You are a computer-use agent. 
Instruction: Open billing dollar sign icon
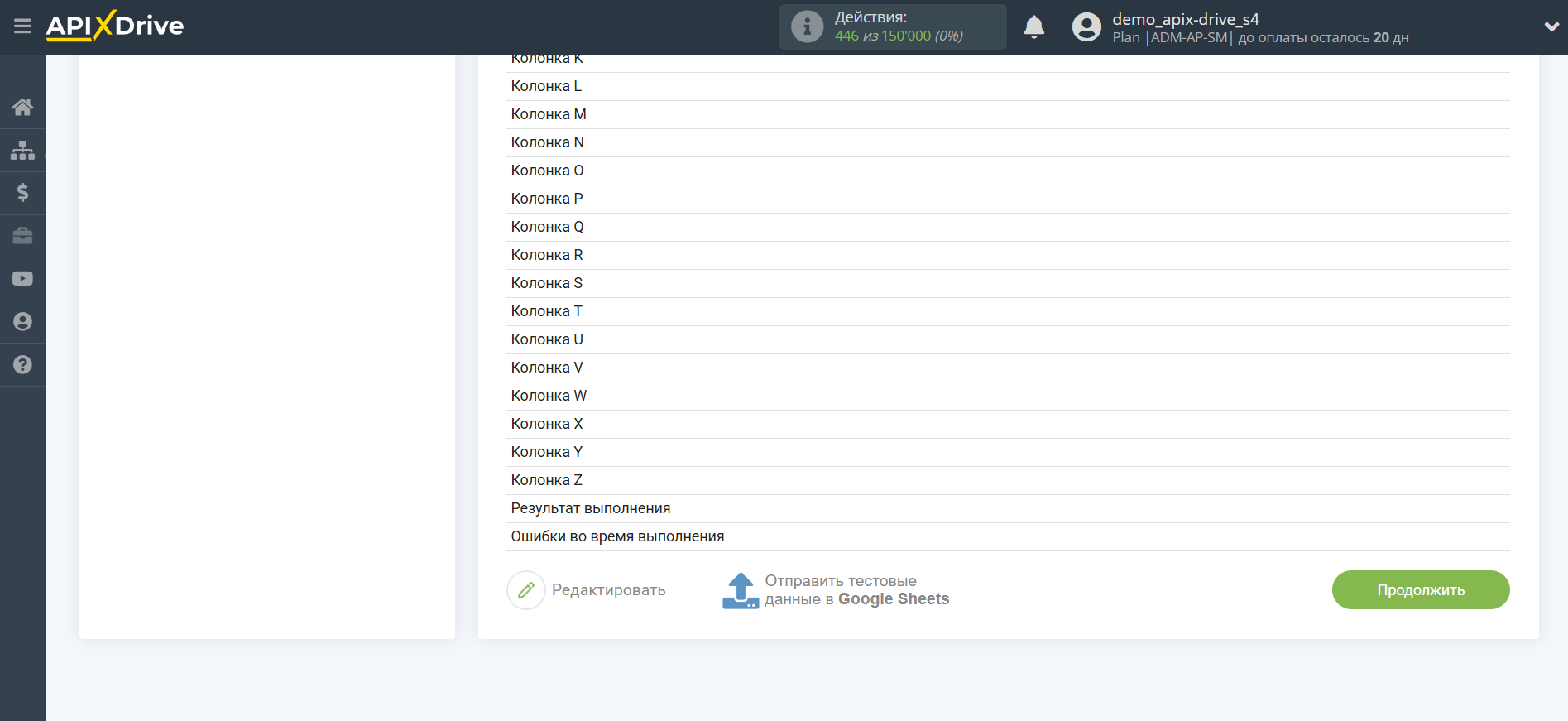tap(22, 193)
